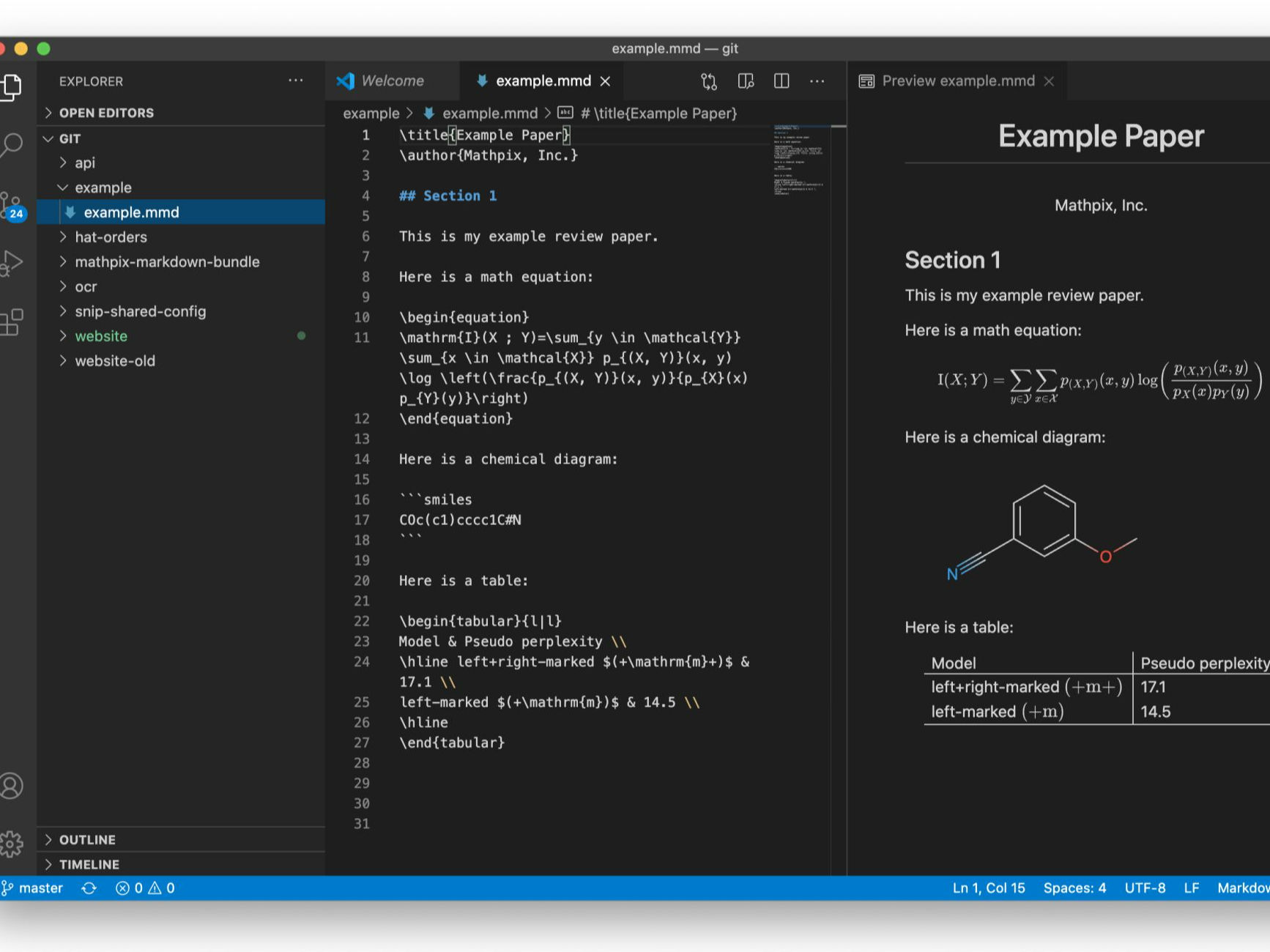Viewport: 1270px width, 952px height.
Task: Open the Run and Debug view
Action: click(12, 264)
